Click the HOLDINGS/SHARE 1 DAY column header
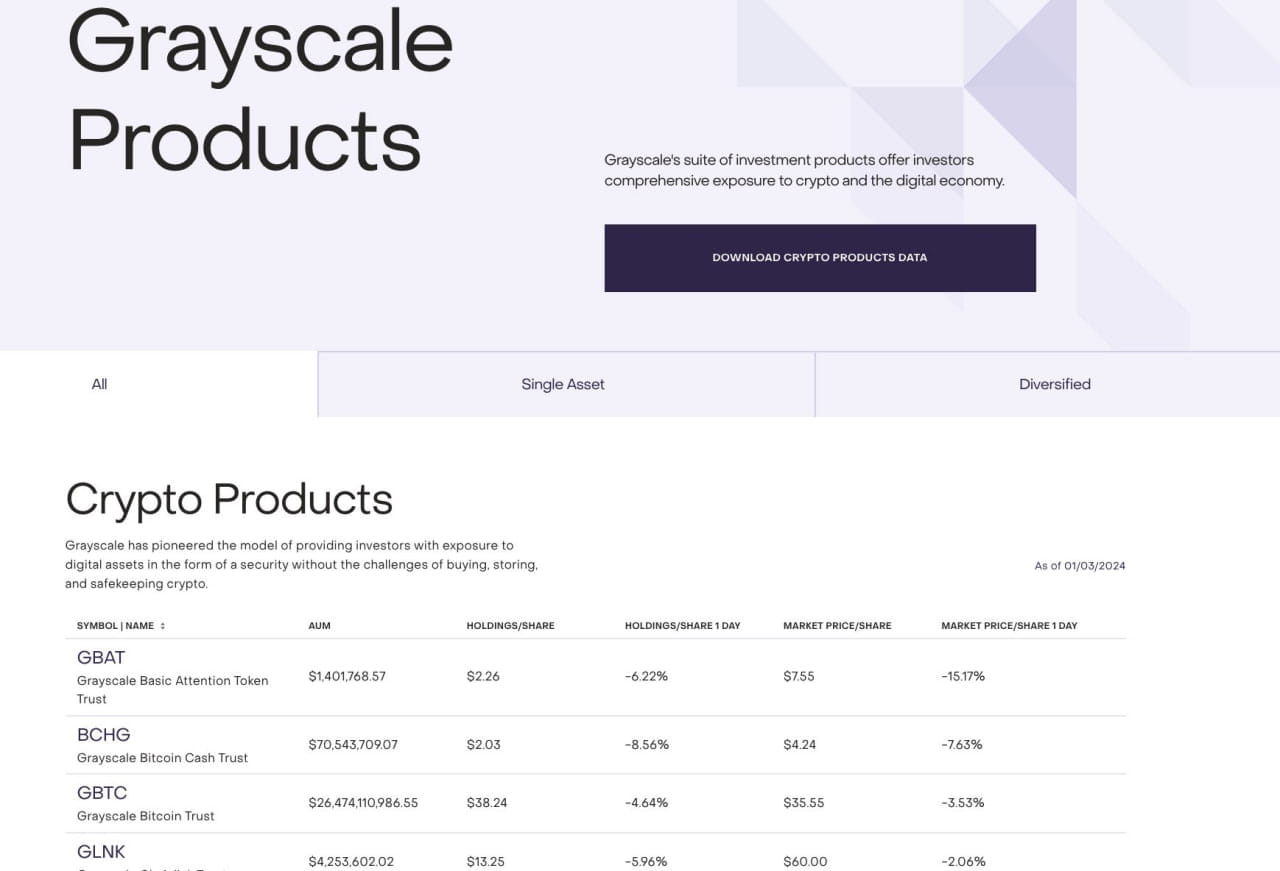 682,626
